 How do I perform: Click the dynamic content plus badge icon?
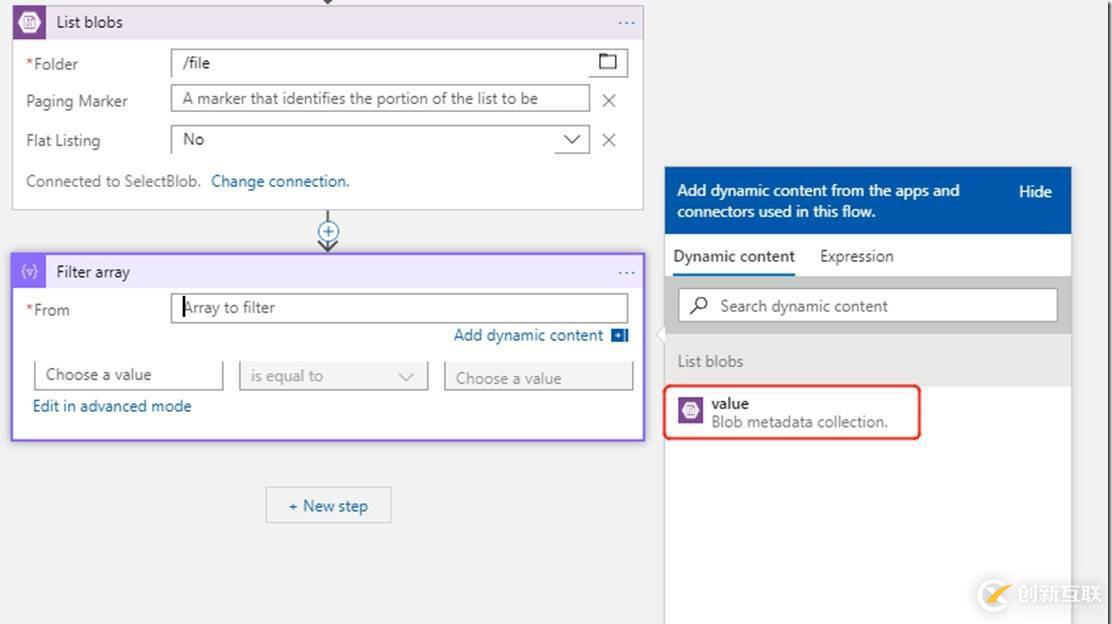point(620,335)
